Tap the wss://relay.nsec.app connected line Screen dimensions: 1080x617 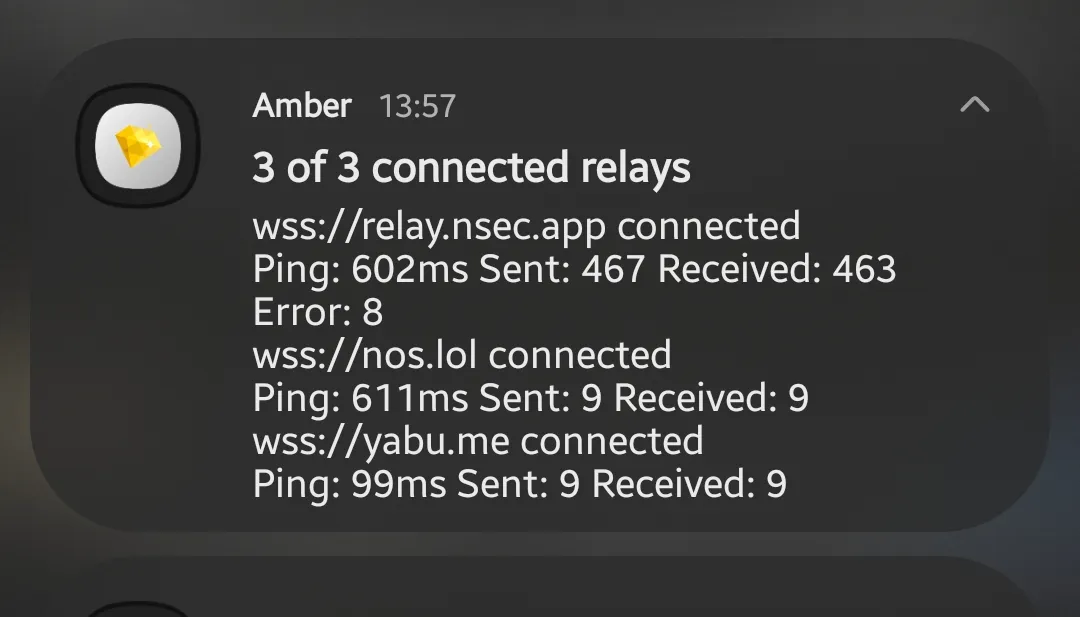pos(526,227)
